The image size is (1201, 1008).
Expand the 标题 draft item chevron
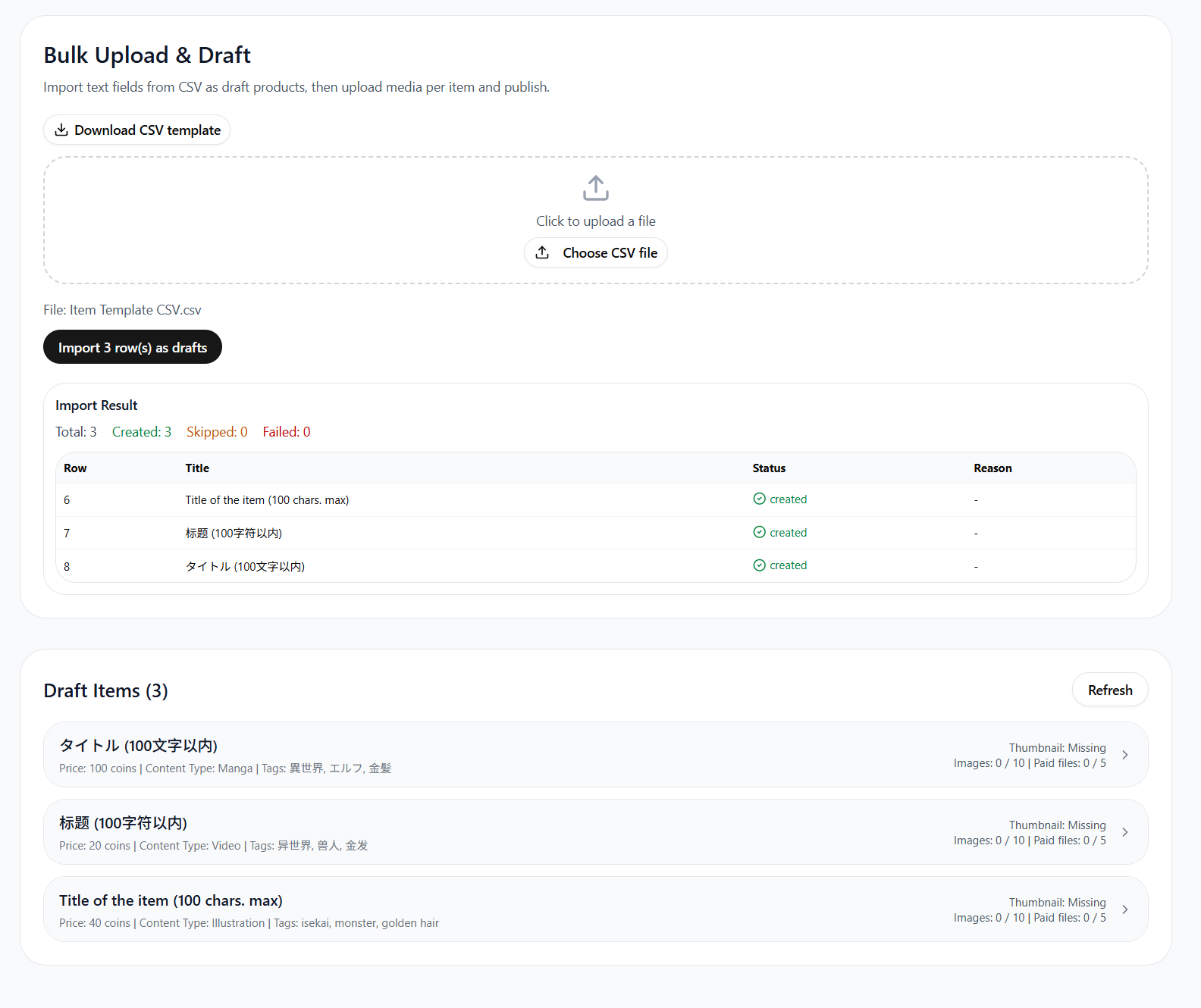[1125, 832]
